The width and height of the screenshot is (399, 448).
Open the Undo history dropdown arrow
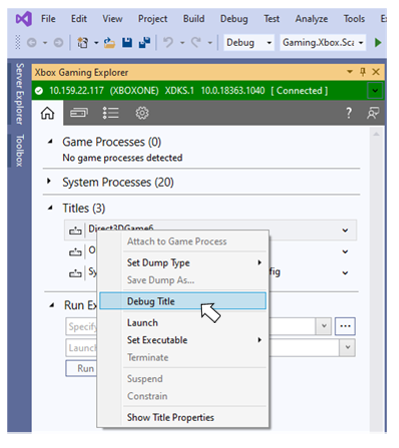pos(182,43)
